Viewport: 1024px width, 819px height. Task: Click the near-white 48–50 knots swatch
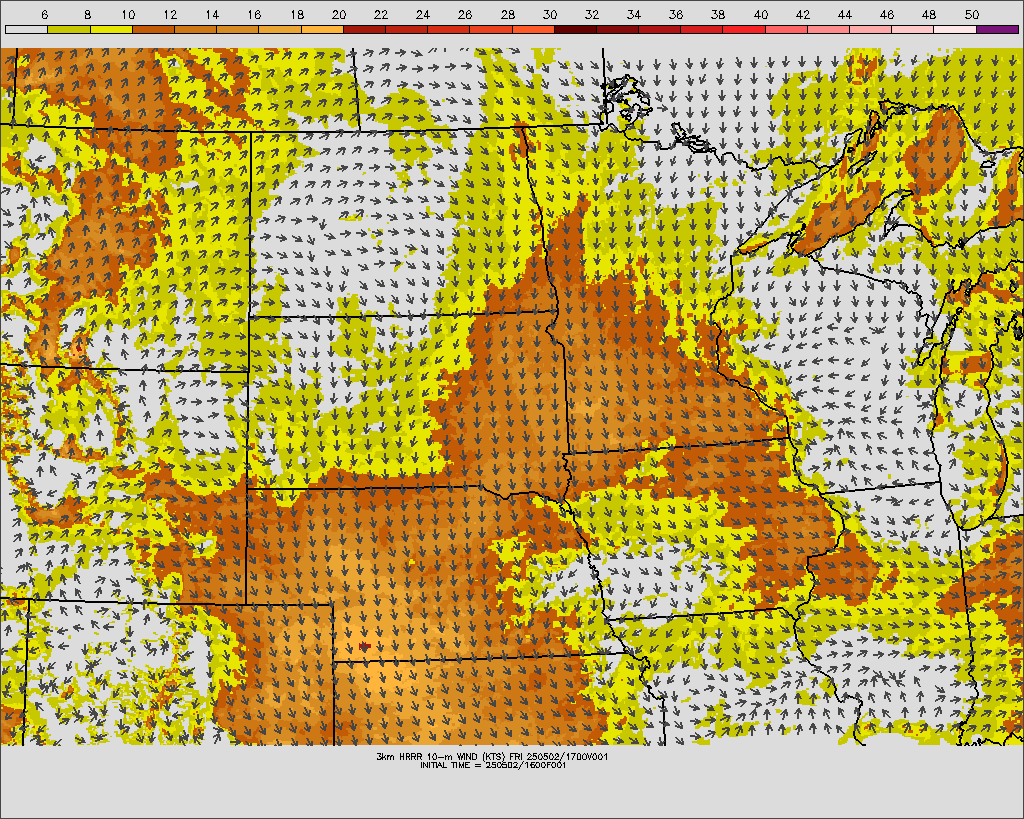pyautogui.click(x=955, y=29)
